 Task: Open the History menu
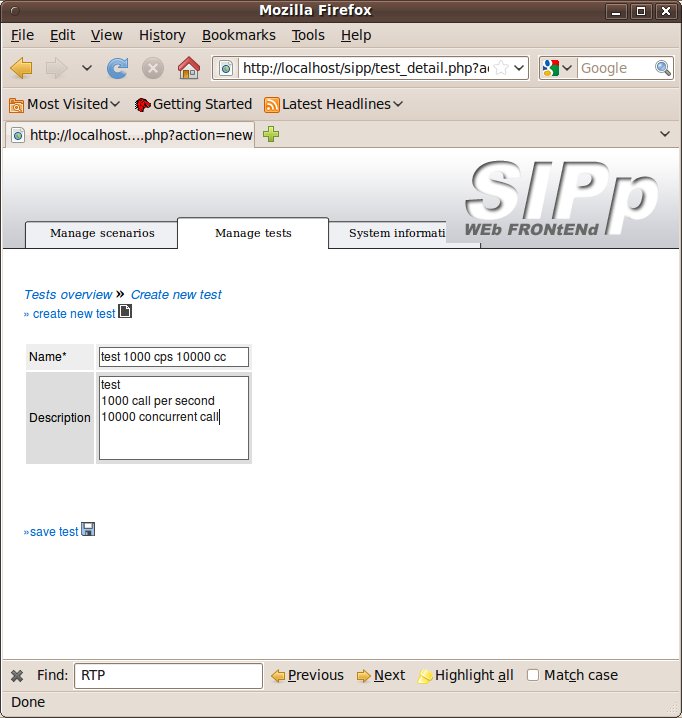click(162, 35)
